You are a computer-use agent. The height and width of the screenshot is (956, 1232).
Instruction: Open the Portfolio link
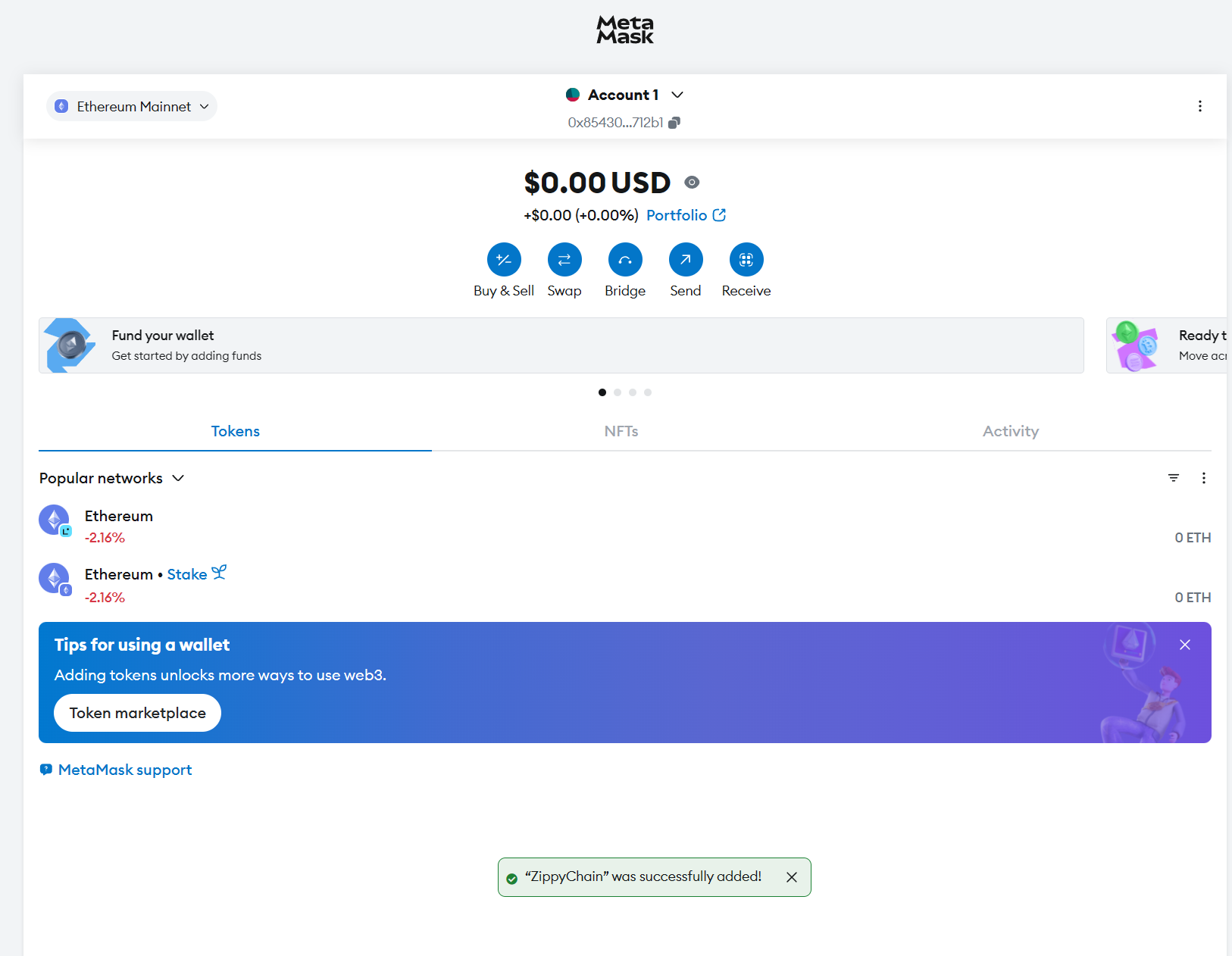(x=686, y=215)
